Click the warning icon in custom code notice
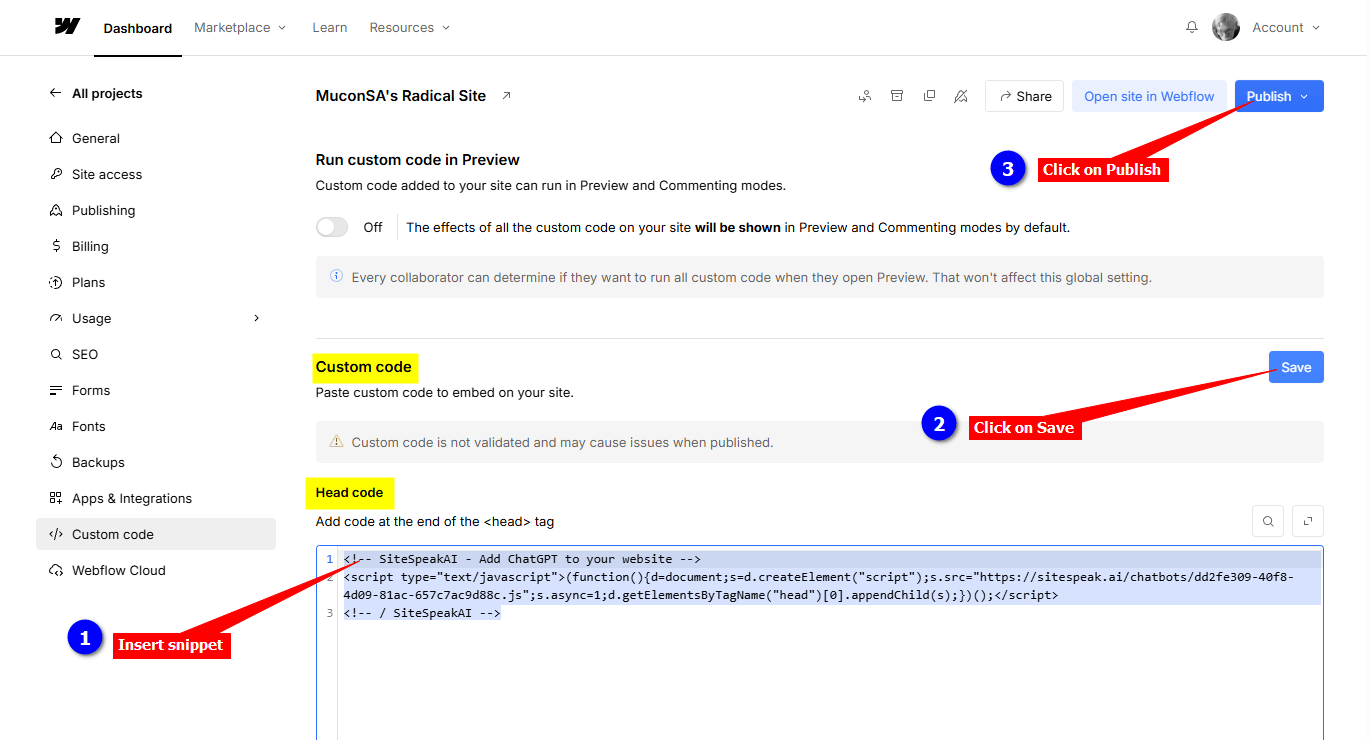Viewport: 1369px width, 740px height. [336, 441]
